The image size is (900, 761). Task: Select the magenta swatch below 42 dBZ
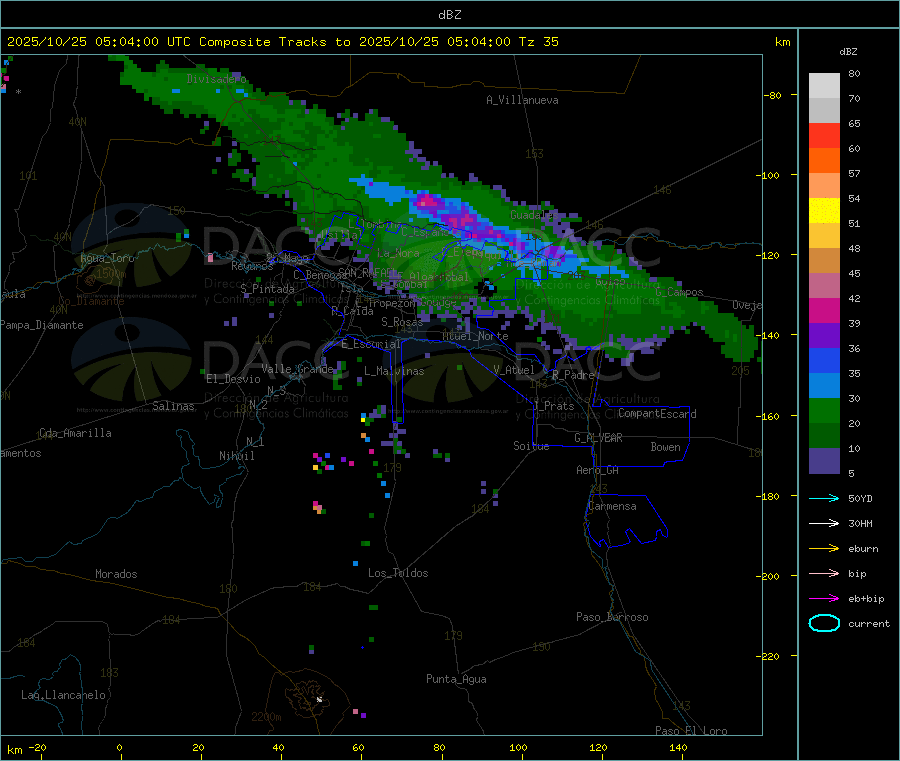pyautogui.click(x=824, y=310)
